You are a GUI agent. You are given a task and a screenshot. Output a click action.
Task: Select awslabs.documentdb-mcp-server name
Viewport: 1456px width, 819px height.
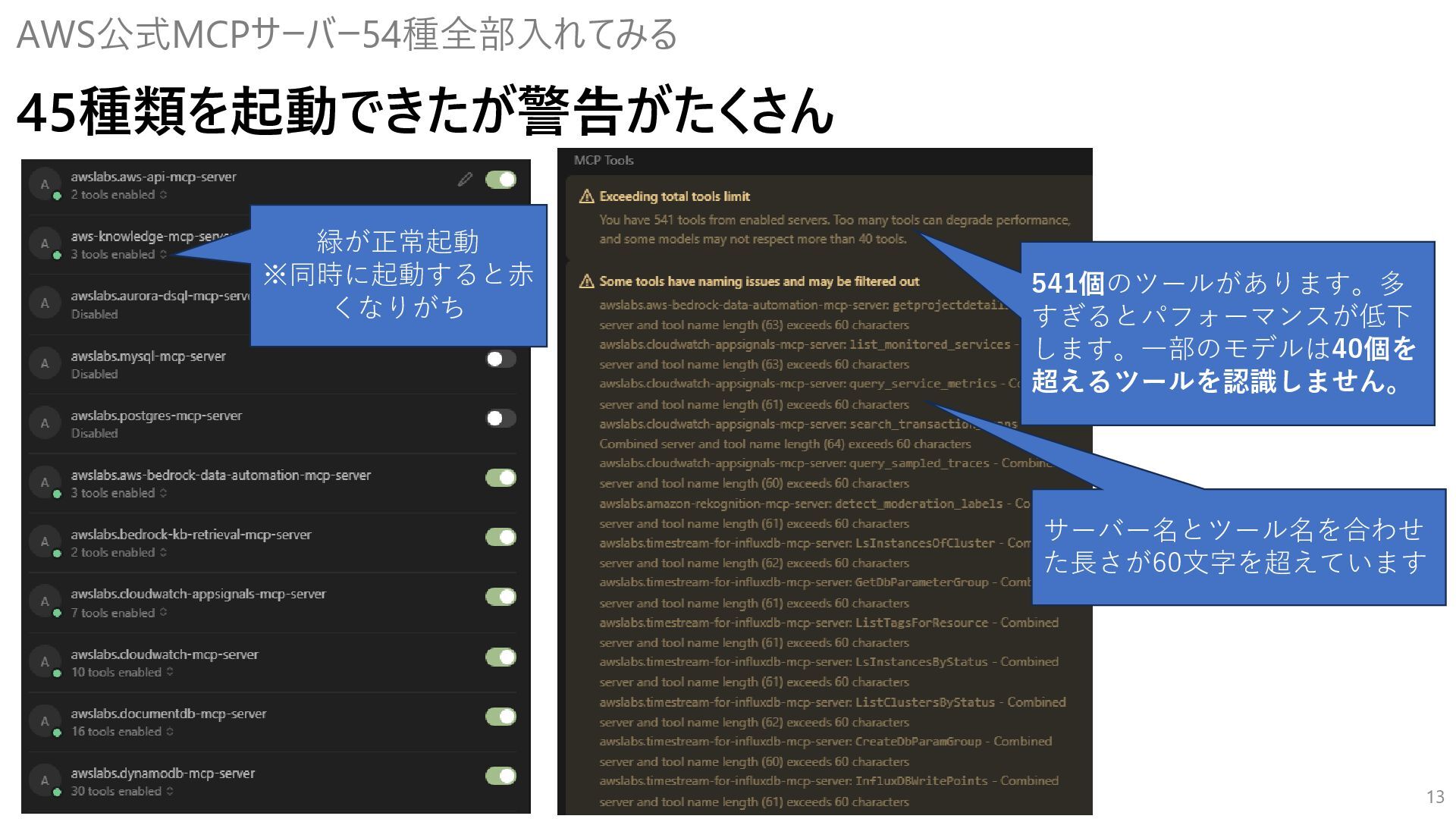pos(168,714)
